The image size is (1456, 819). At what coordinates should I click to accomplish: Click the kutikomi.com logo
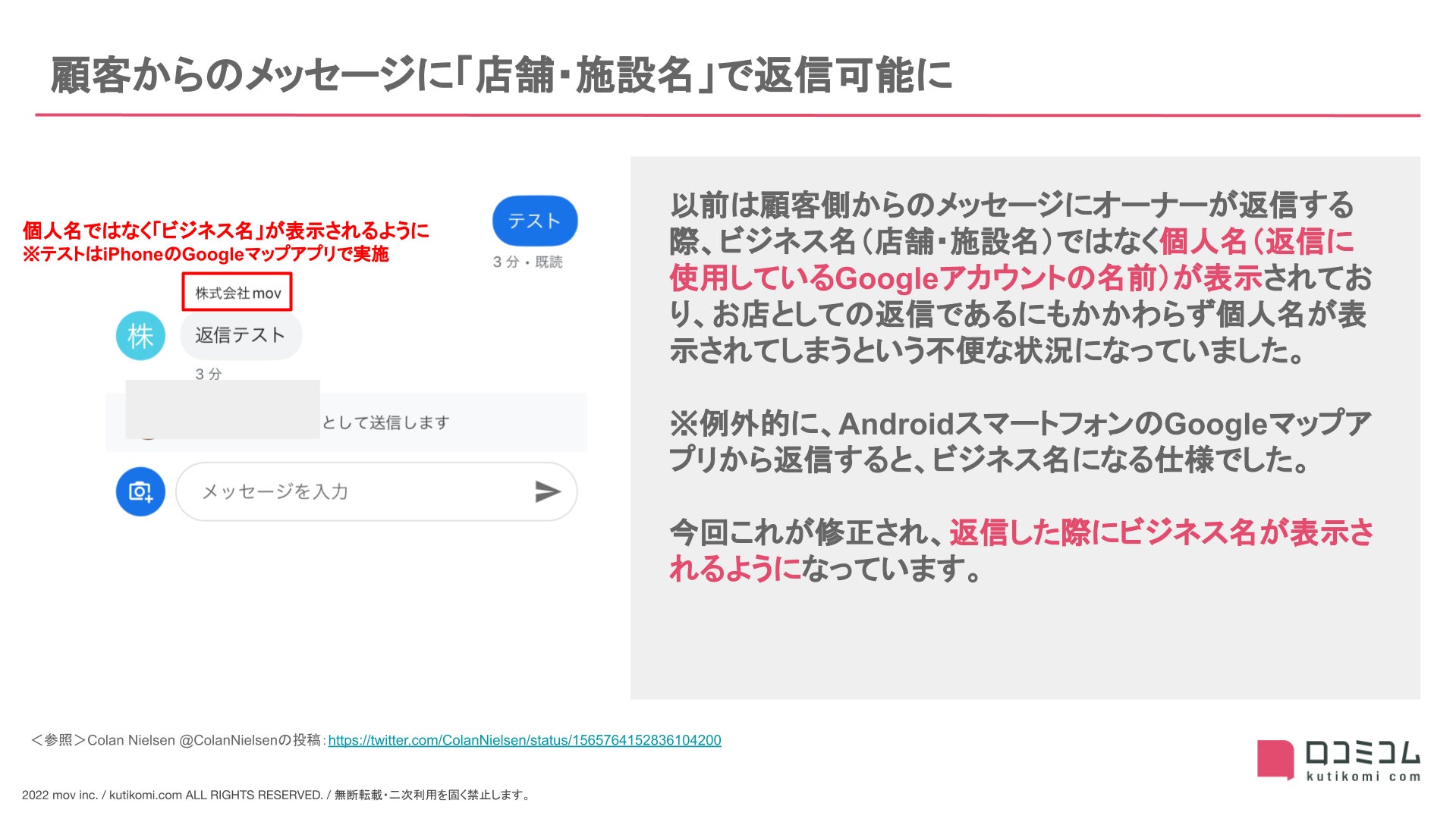point(1338,761)
